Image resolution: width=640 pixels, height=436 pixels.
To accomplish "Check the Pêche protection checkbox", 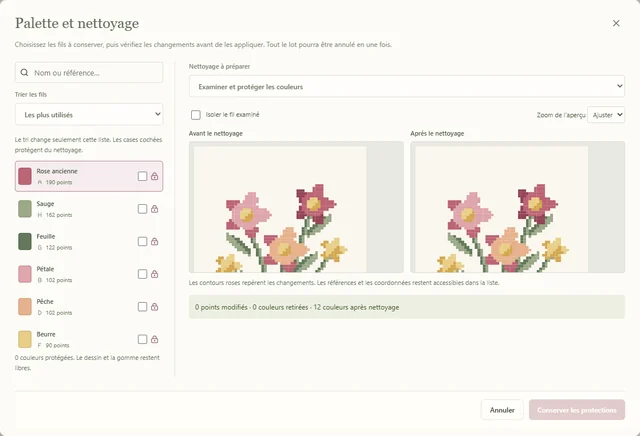I will [x=142, y=307].
